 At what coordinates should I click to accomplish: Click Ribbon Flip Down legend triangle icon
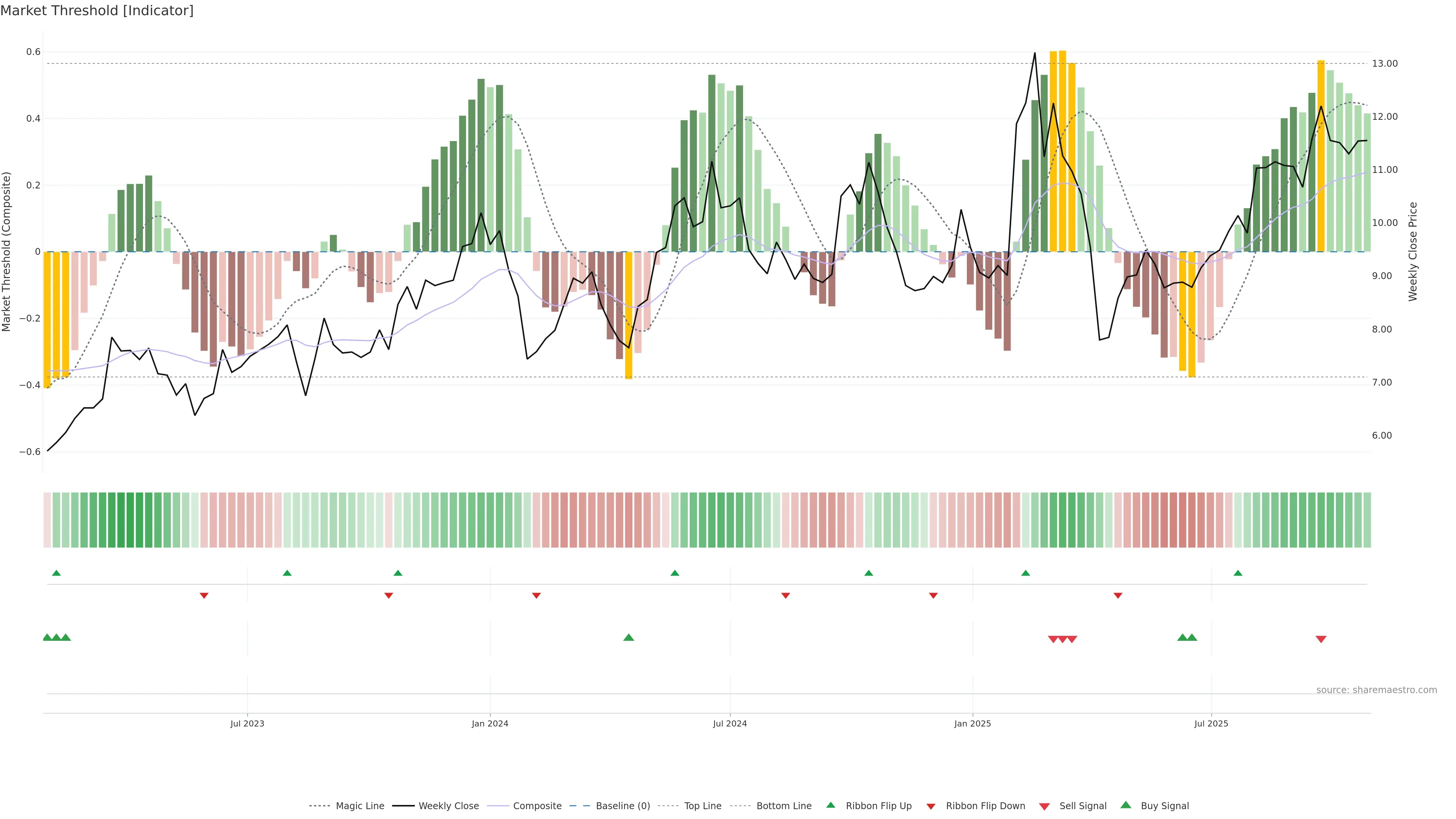coord(931,806)
